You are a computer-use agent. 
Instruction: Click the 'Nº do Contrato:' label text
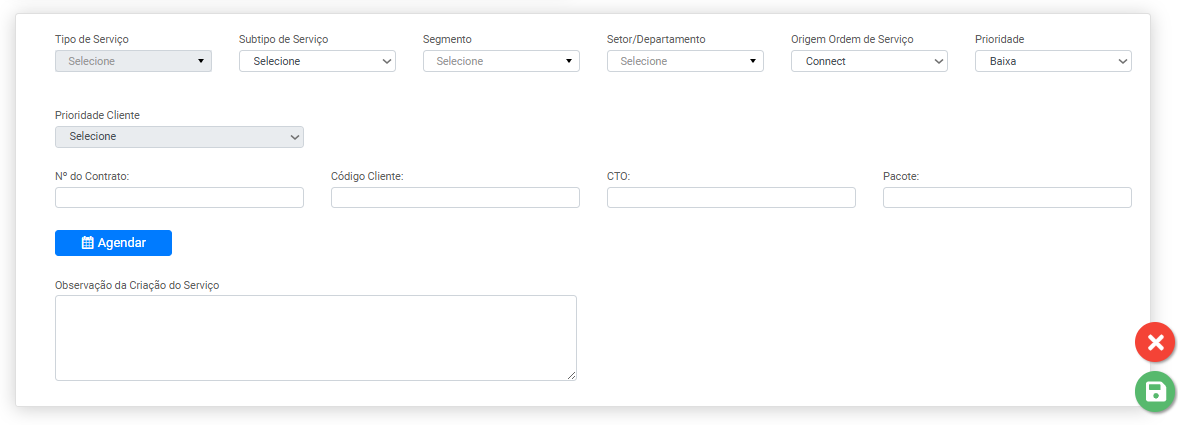[92, 176]
